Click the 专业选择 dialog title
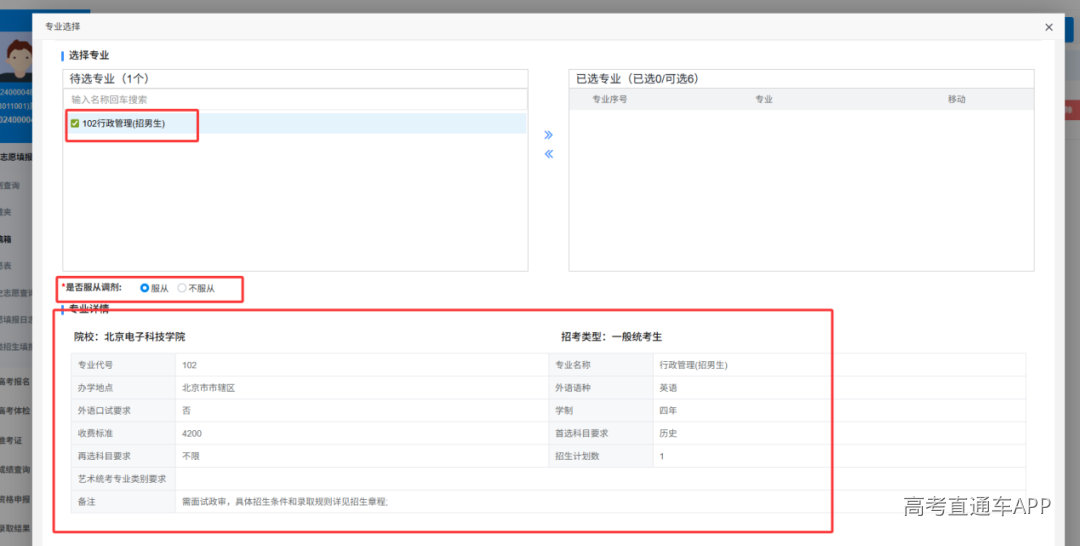Viewport: 1080px width, 546px height. (x=63, y=27)
